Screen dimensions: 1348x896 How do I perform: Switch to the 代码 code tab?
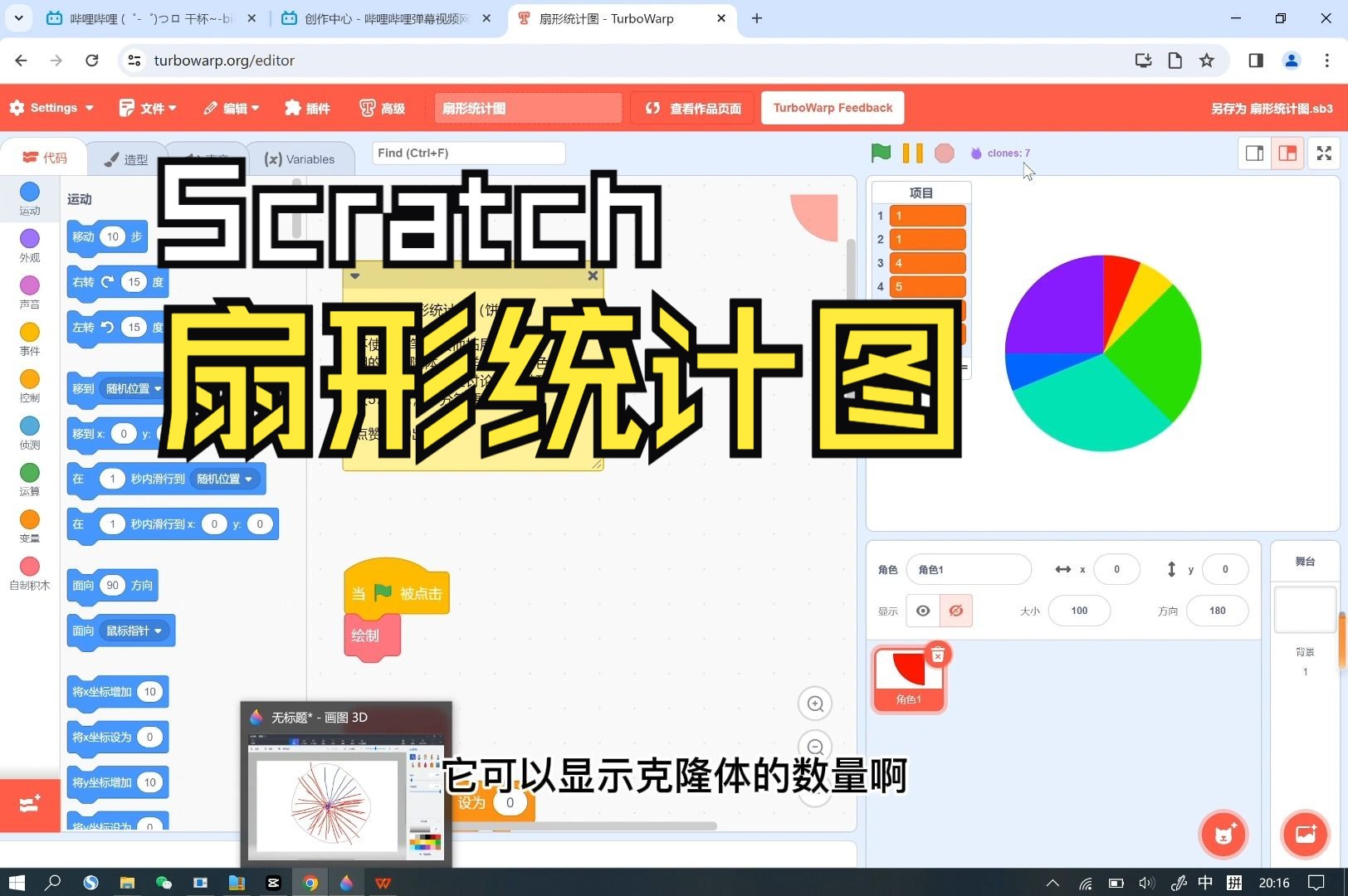[x=45, y=158]
